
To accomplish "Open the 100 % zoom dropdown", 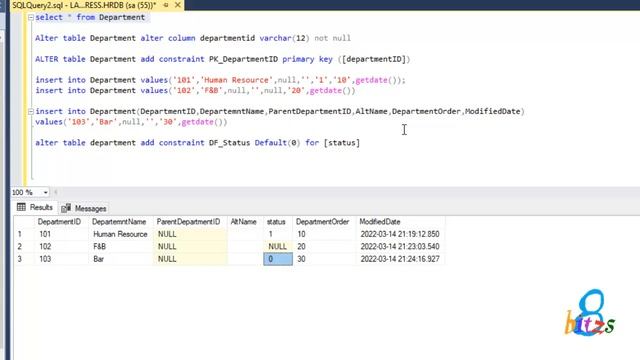I will click(x=45, y=192).
